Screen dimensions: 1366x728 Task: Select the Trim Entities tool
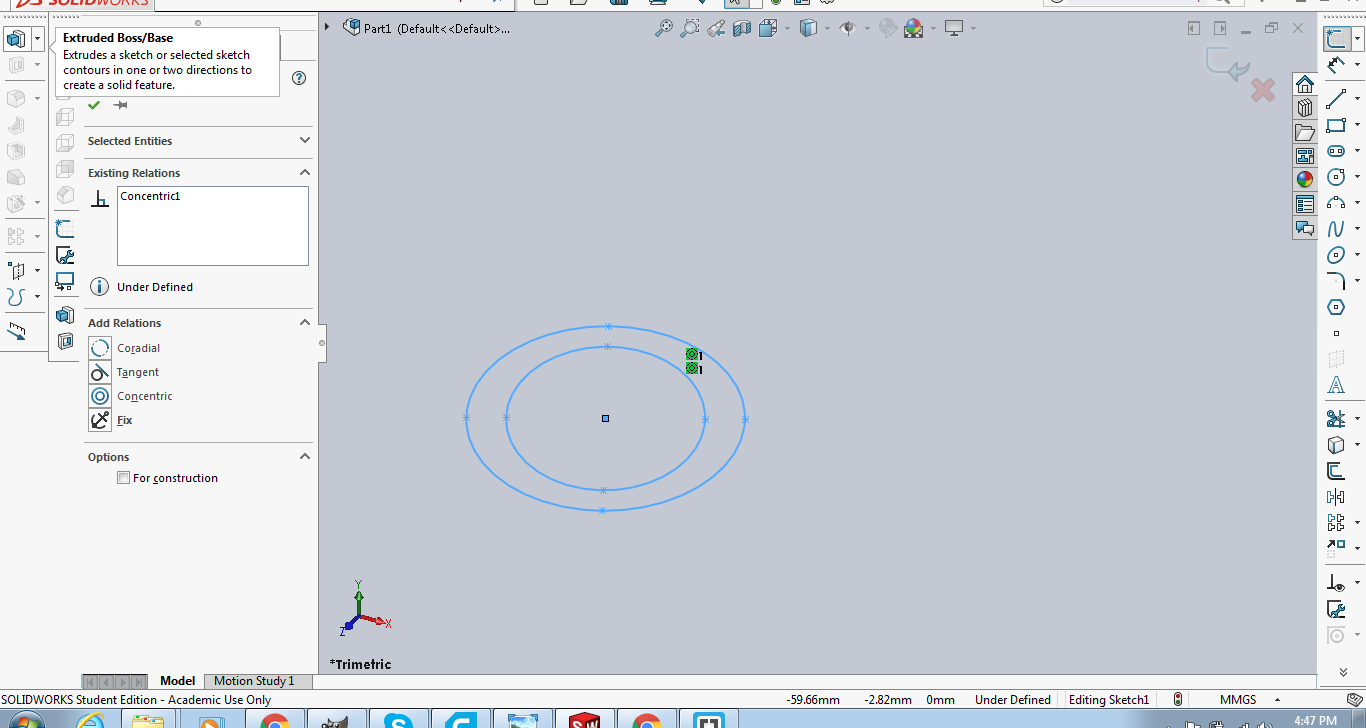click(x=1336, y=418)
